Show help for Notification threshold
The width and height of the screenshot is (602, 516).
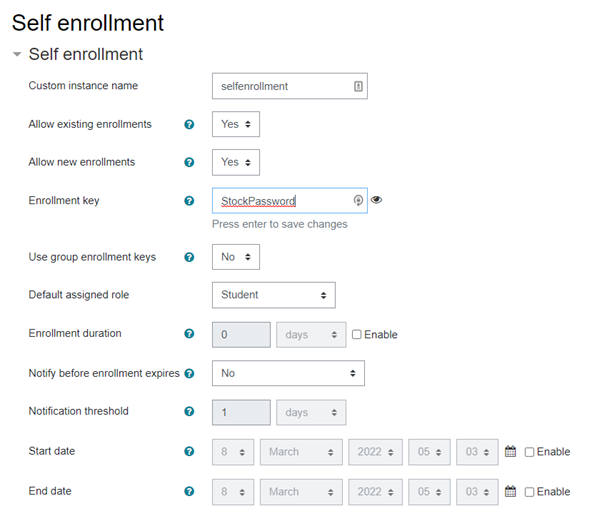(x=189, y=411)
